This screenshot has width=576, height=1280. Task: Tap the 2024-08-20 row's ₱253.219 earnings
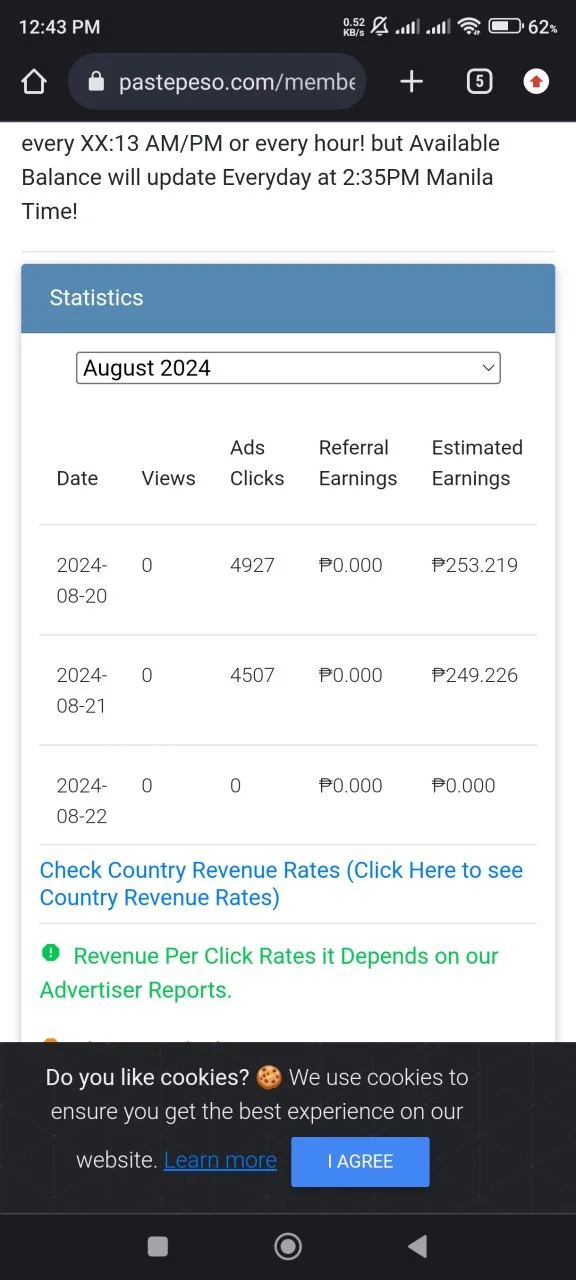pyautogui.click(x=475, y=565)
